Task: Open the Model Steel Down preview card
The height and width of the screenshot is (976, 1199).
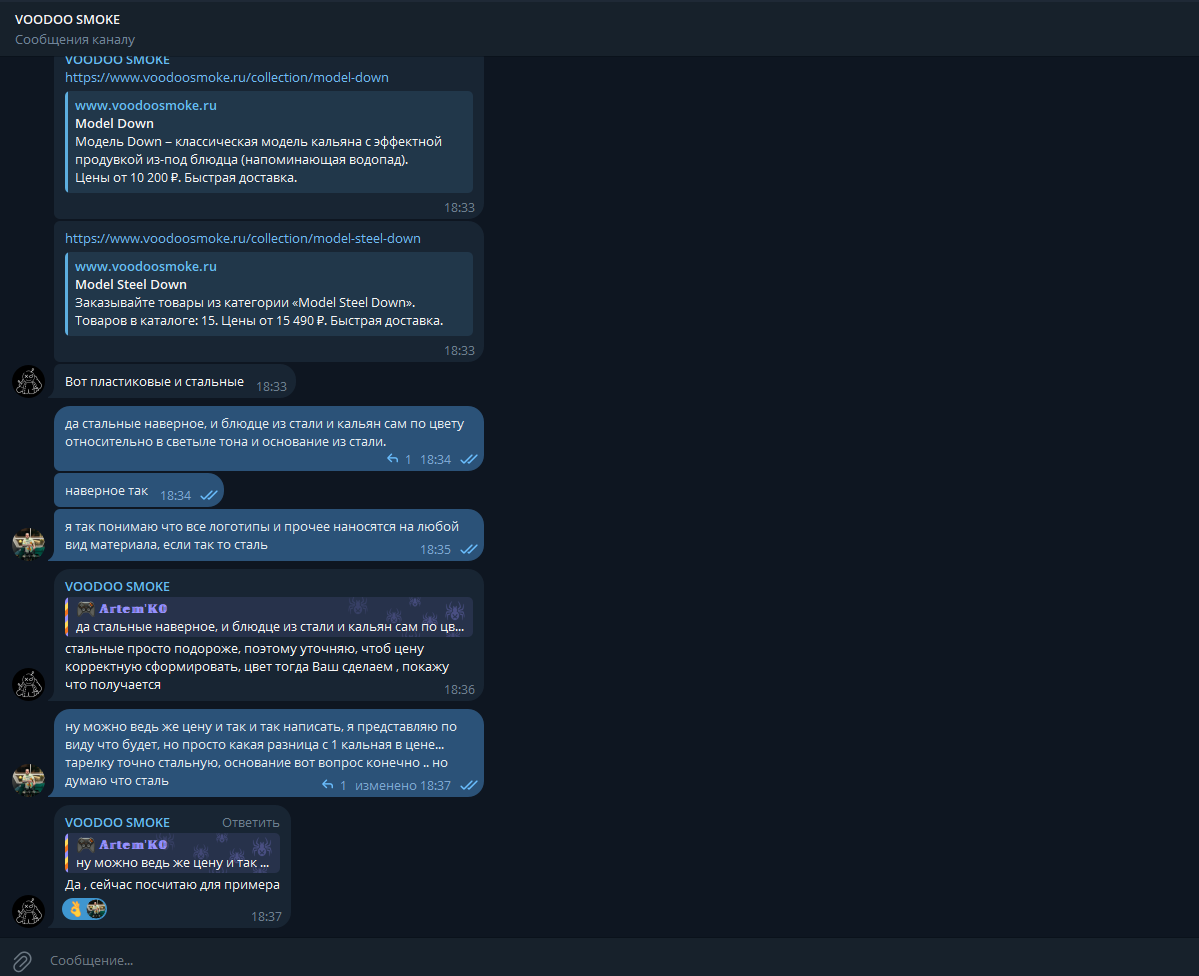Action: 269,294
